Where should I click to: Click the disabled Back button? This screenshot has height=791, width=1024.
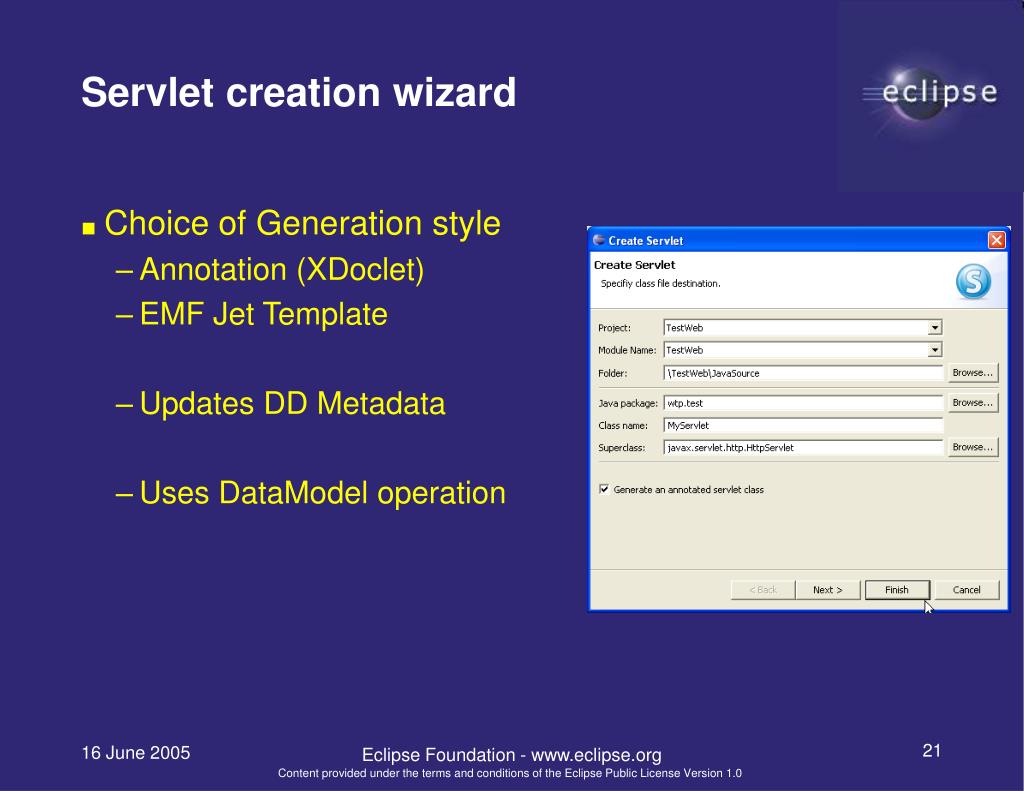click(763, 590)
